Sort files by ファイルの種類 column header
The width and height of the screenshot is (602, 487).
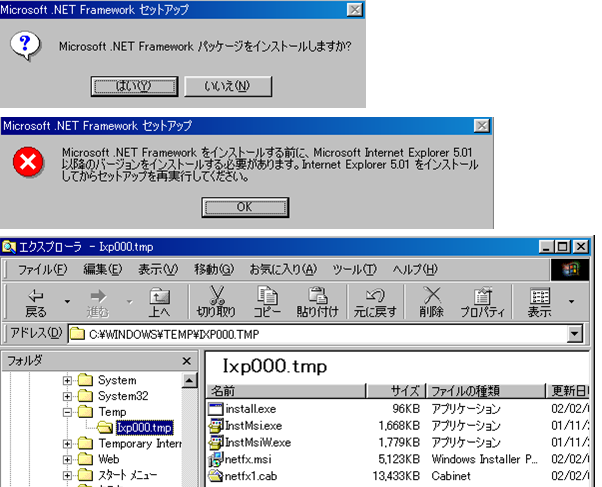(486, 391)
